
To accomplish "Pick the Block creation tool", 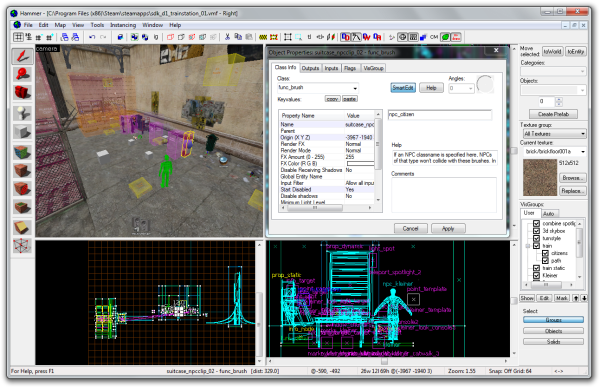I will coord(22,132).
